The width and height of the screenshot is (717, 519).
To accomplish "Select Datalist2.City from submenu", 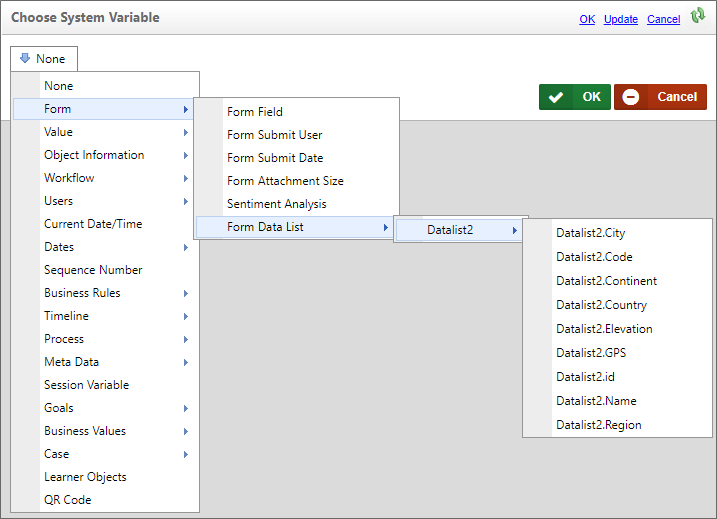I will tap(590, 233).
